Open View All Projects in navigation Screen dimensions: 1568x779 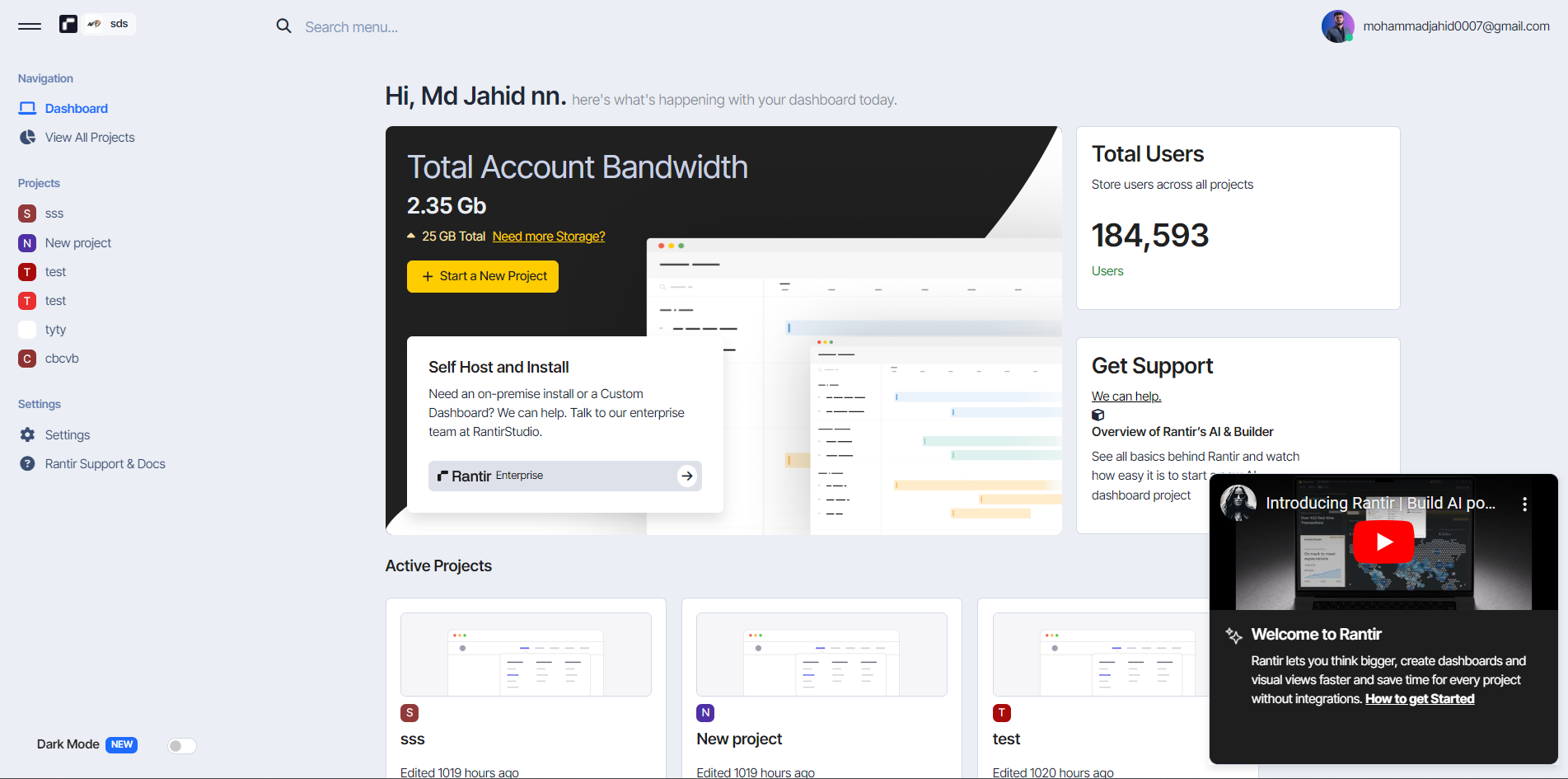pos(90,137)
